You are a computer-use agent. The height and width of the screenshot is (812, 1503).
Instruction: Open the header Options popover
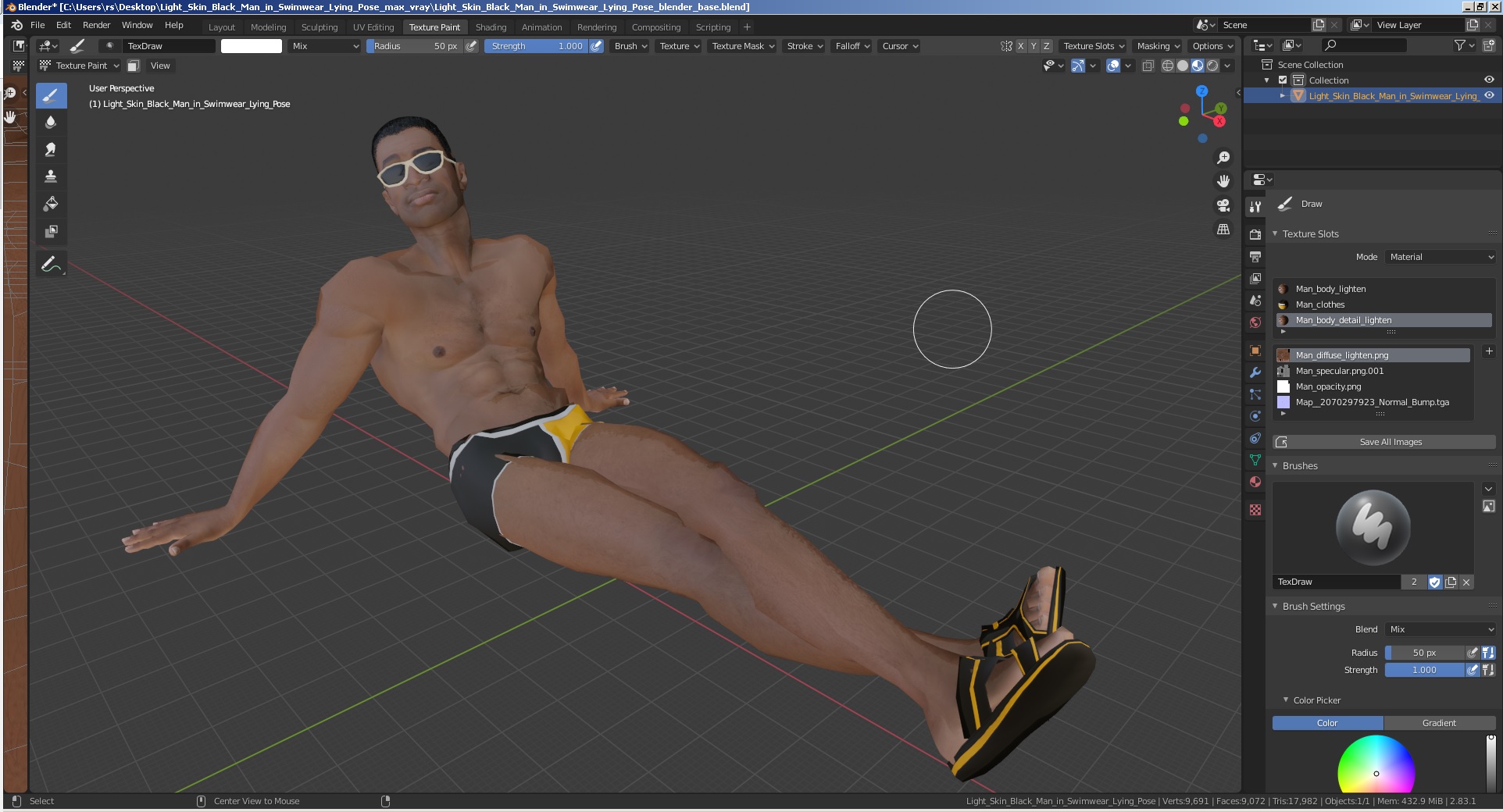(1212, 46)
